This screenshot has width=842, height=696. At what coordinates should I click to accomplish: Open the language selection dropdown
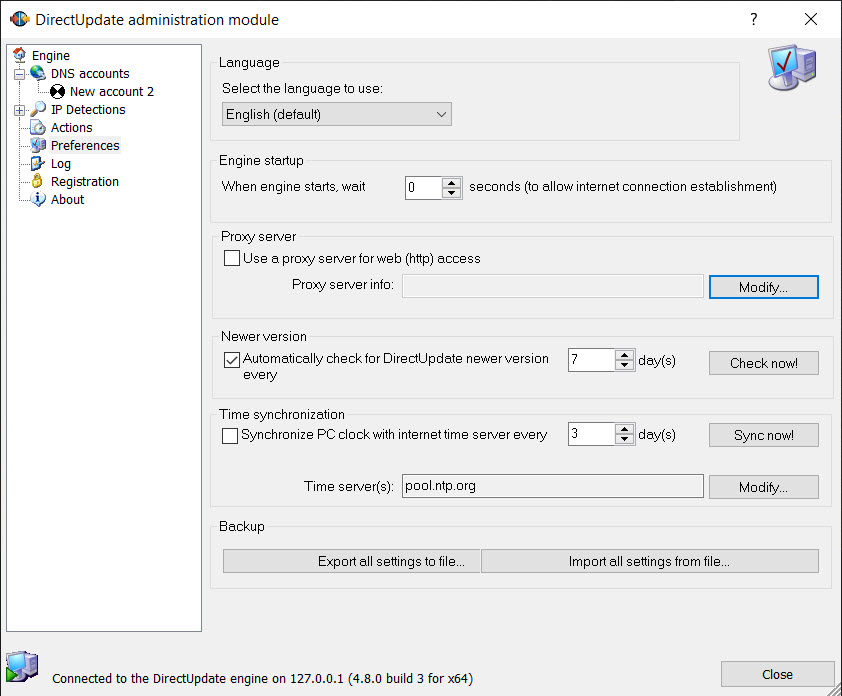tap(337, 114)
